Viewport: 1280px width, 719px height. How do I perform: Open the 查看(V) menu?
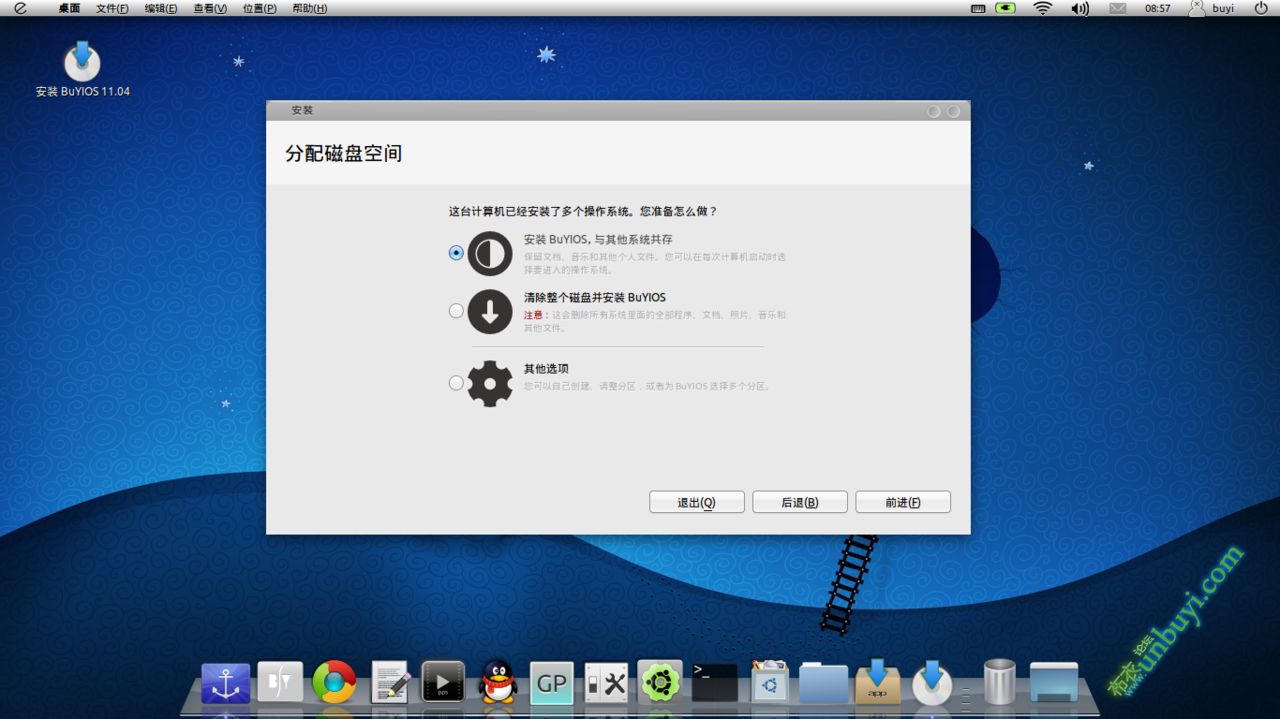[210, 8]
